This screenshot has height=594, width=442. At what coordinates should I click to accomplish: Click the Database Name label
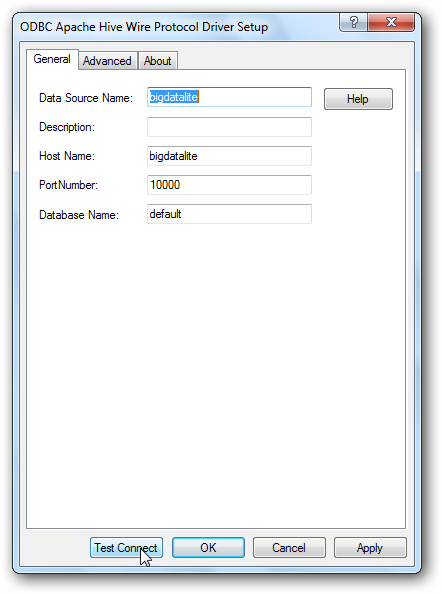pyautogui.click(x=79, y=215)
